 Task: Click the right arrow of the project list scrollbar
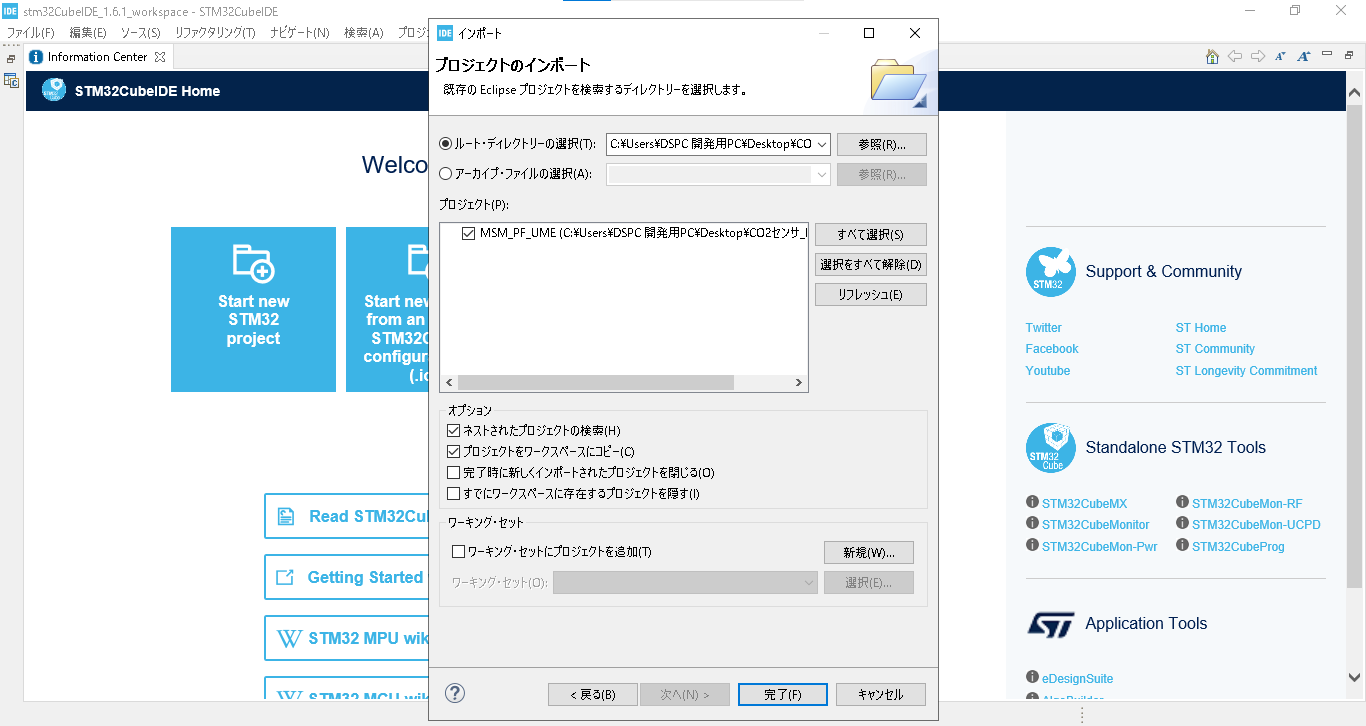[798, 383]
